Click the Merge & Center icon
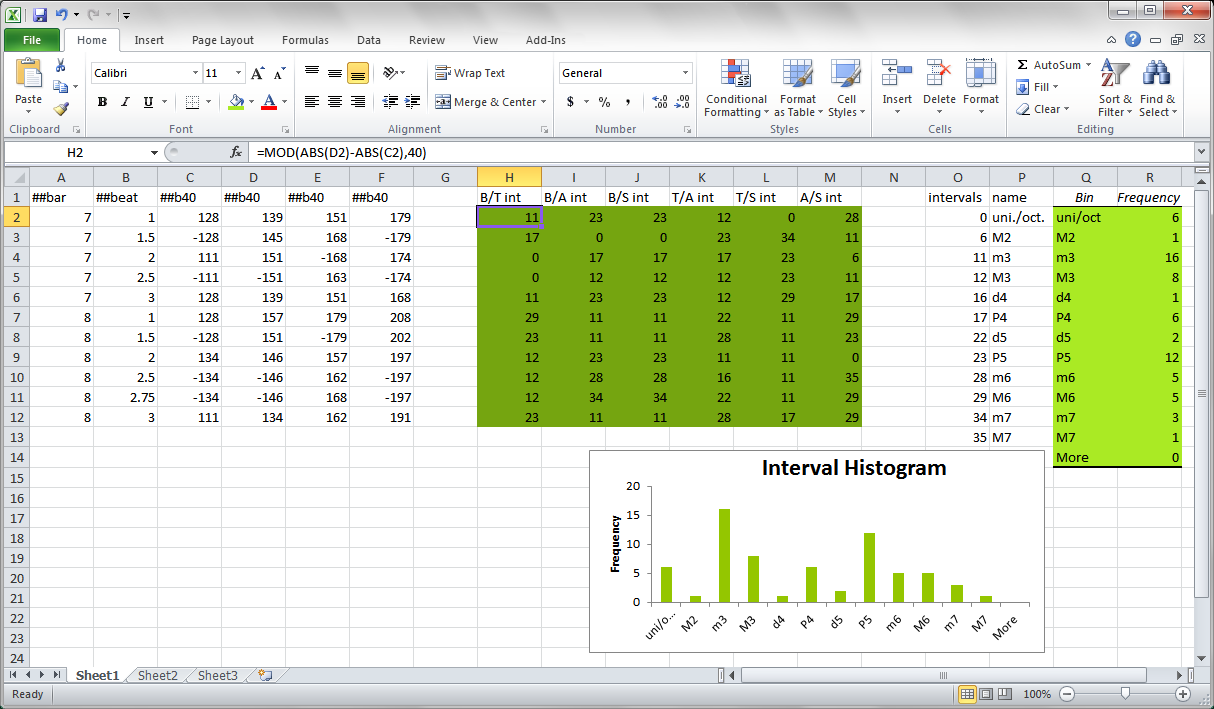 pos(443,102)
